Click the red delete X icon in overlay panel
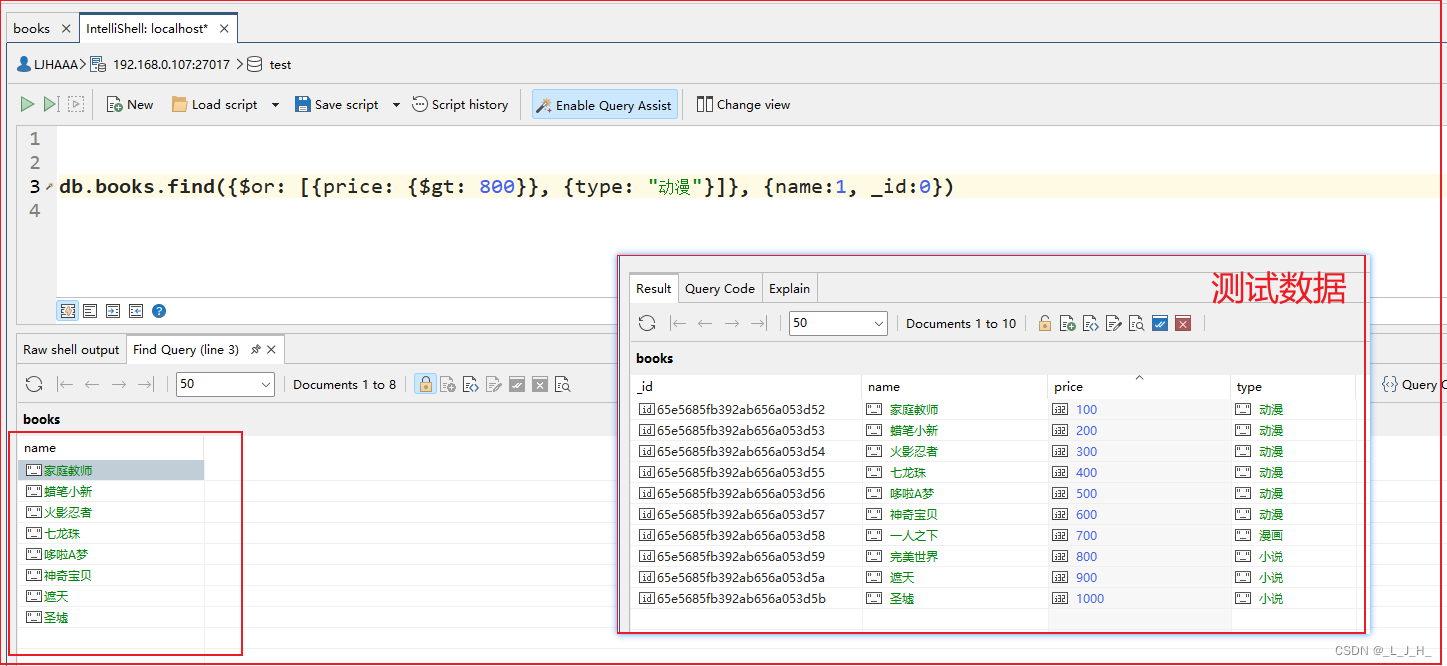This screenshot has width=1447, height=666. (x=1183, y=323)
